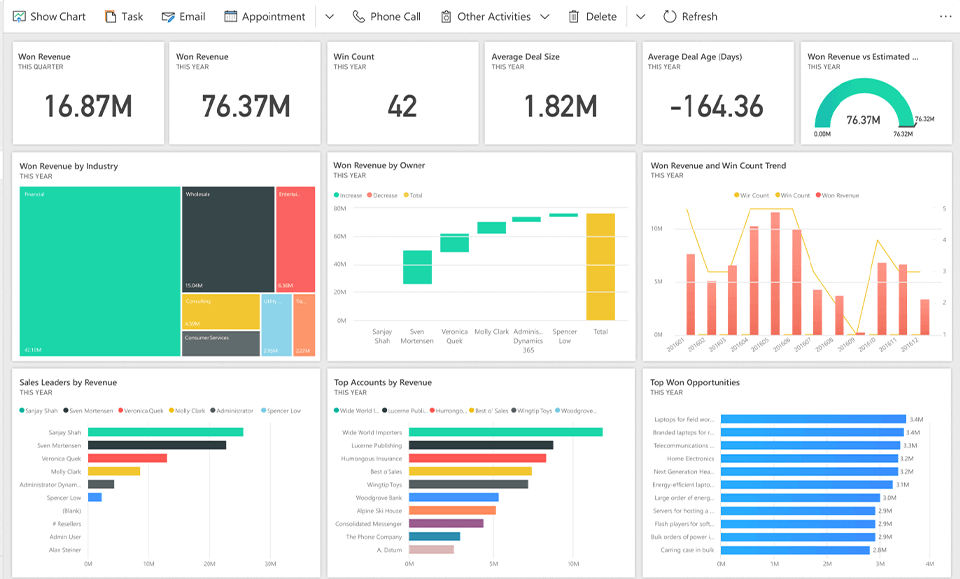Click the Wide World Importers bar
The height and width of the screenshot is (579, 960).
click(505, 432)
